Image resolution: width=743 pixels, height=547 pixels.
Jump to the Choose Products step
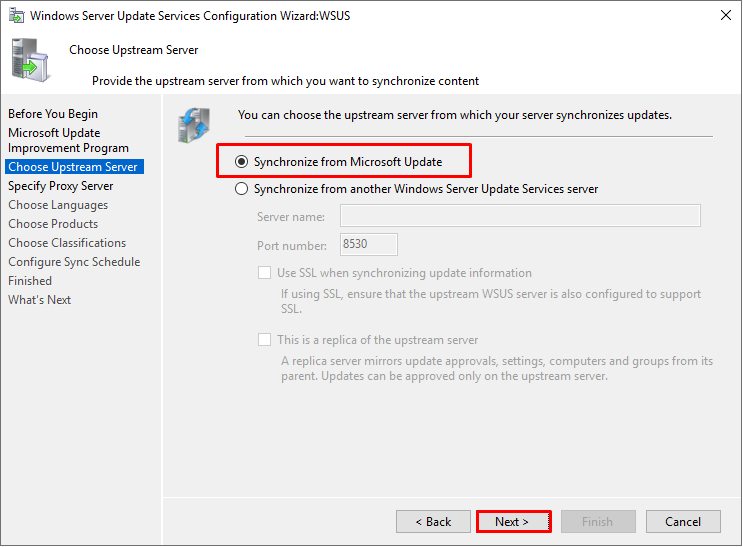point(53,224)
